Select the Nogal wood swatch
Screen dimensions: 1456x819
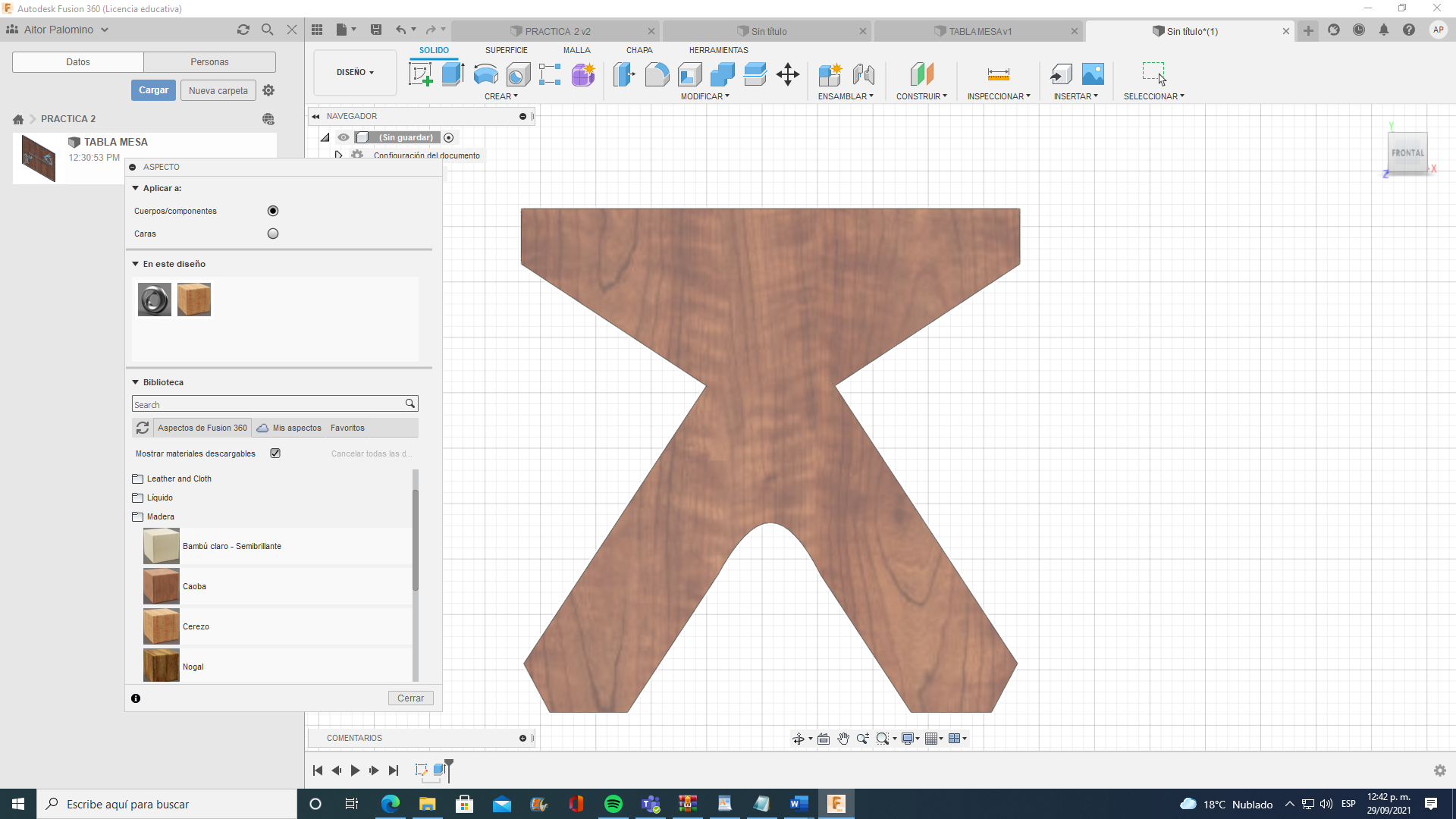click(162, 666)
